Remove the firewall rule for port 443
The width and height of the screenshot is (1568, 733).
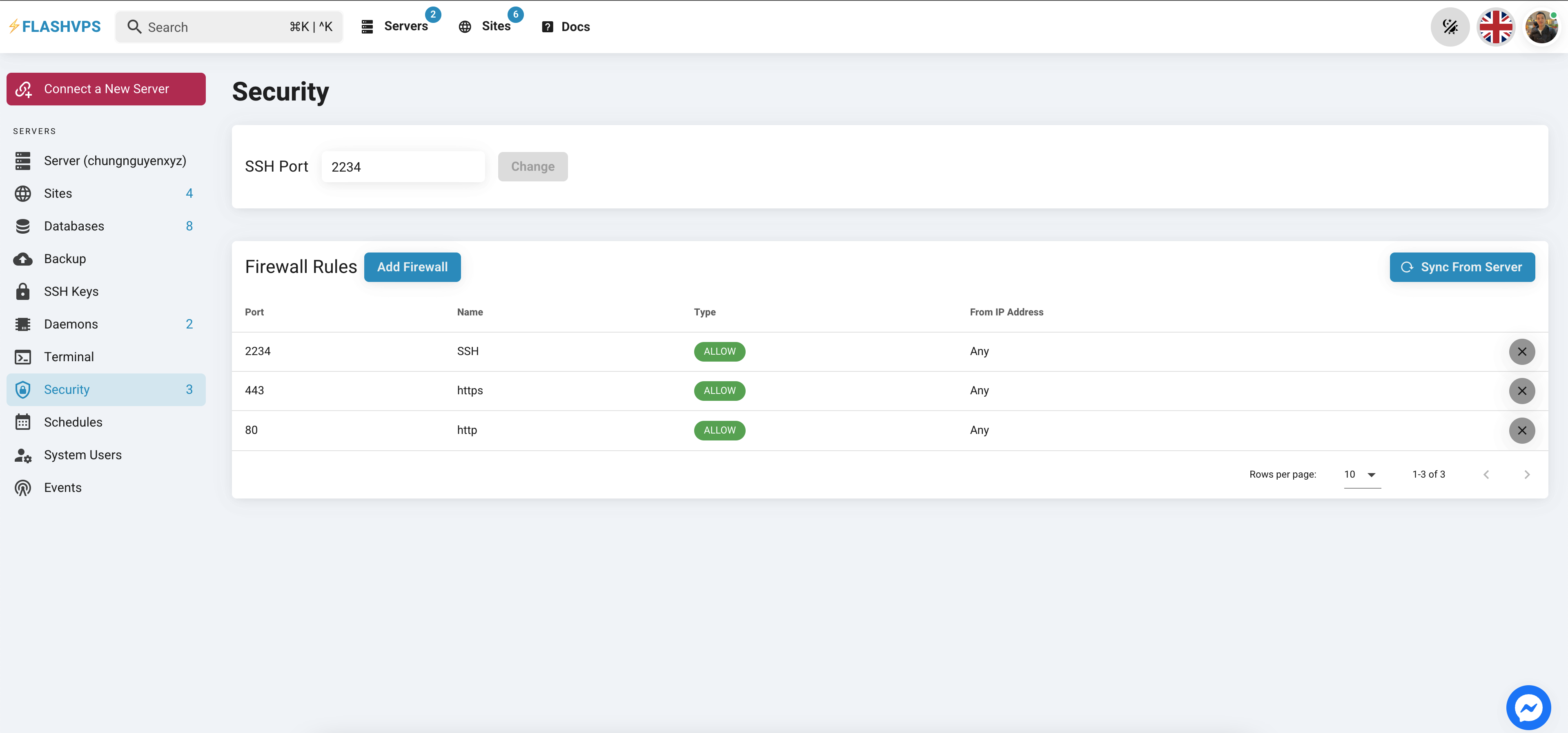(1522, 391)
